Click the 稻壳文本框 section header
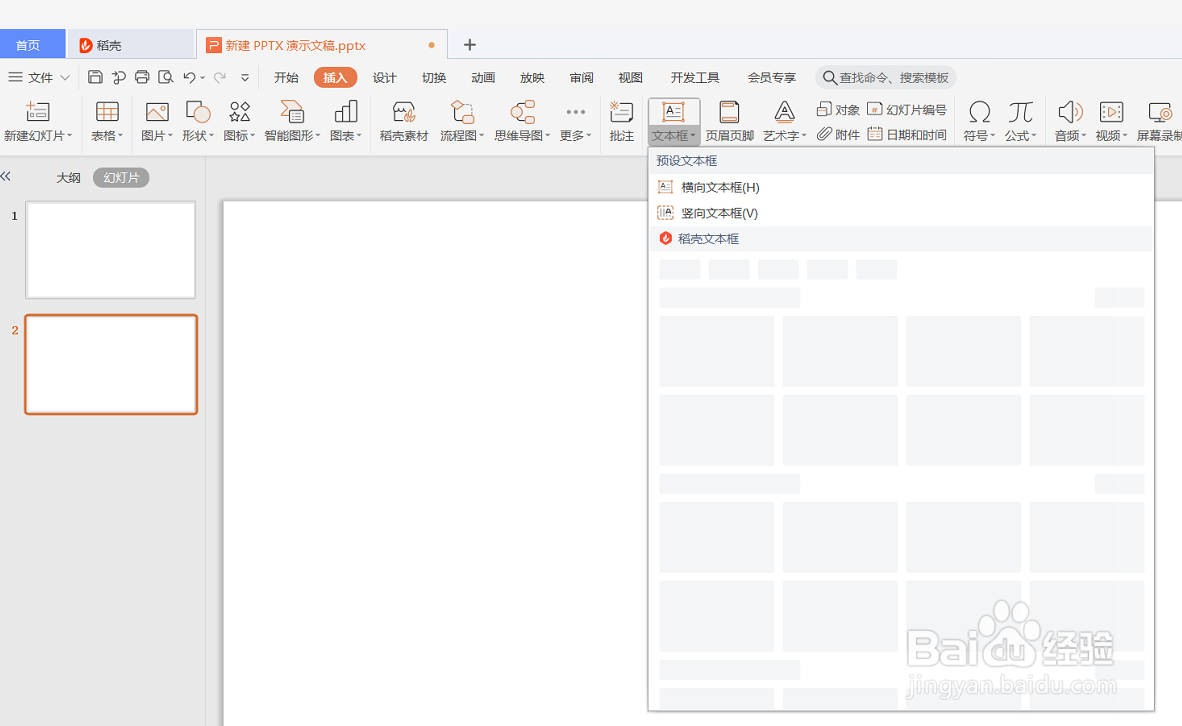 [901, 238]
